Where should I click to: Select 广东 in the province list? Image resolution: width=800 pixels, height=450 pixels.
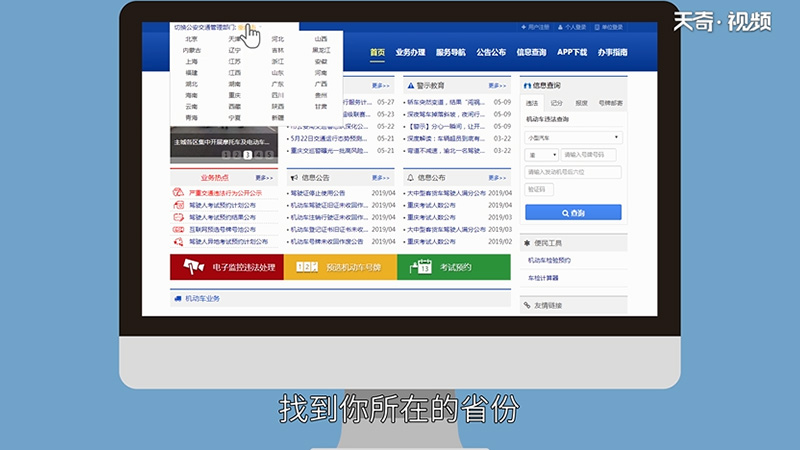click(x=278, y=84)
